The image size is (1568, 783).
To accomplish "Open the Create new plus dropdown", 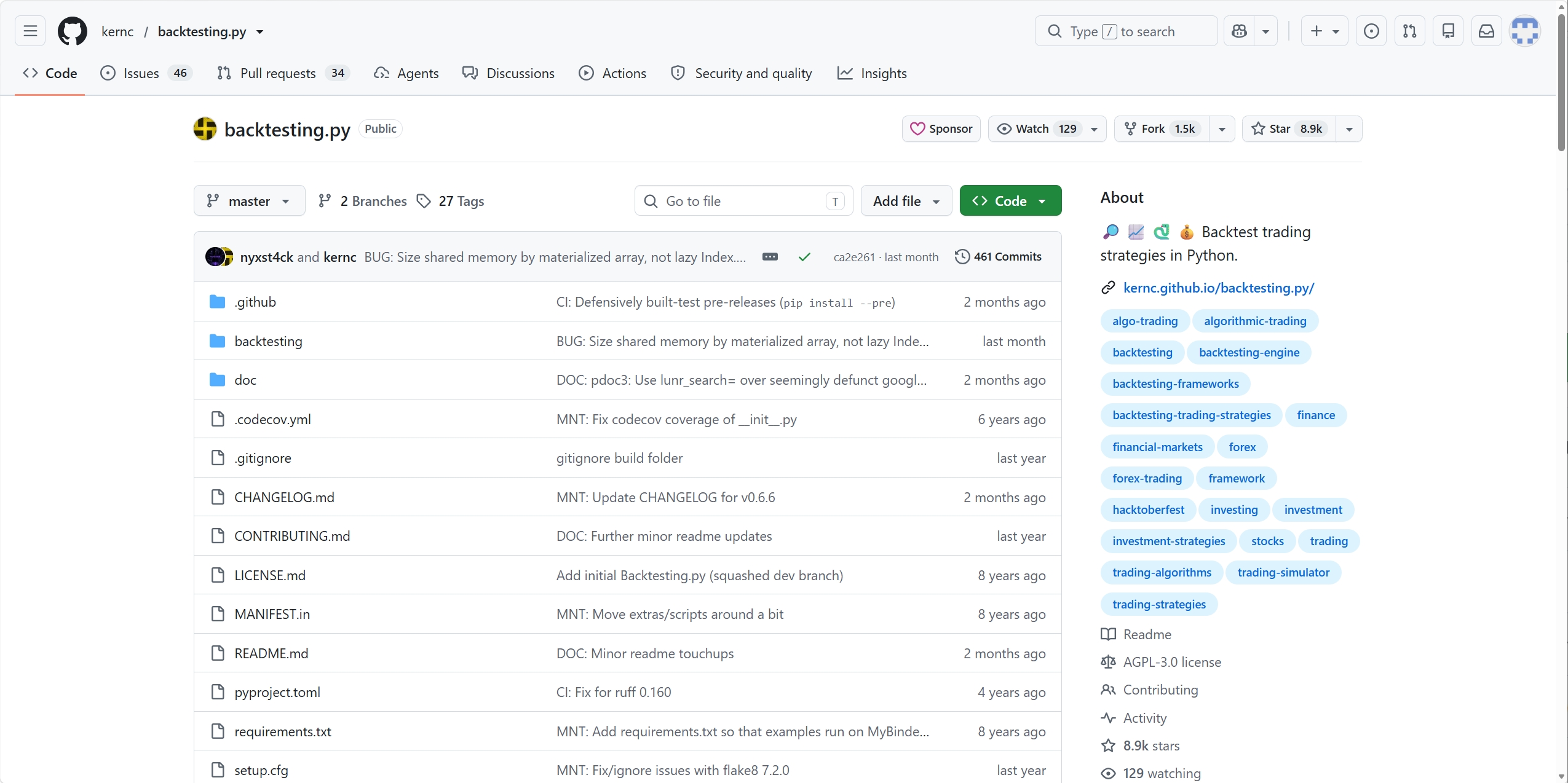I will coord(1324,31).
